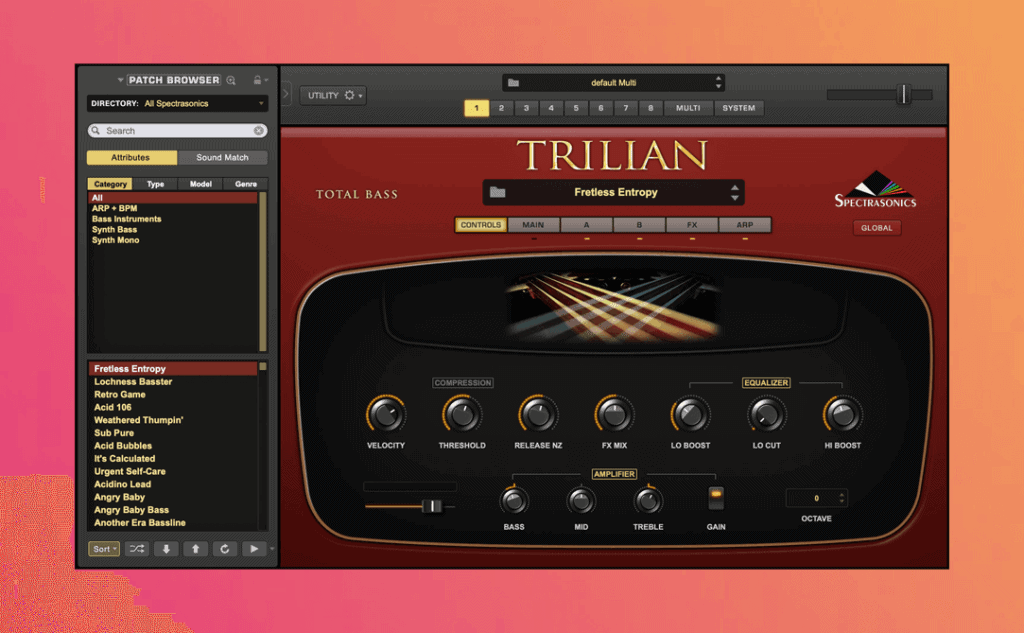Open the Patch Browser title dropdown arrow

click(x=120, y=80)
